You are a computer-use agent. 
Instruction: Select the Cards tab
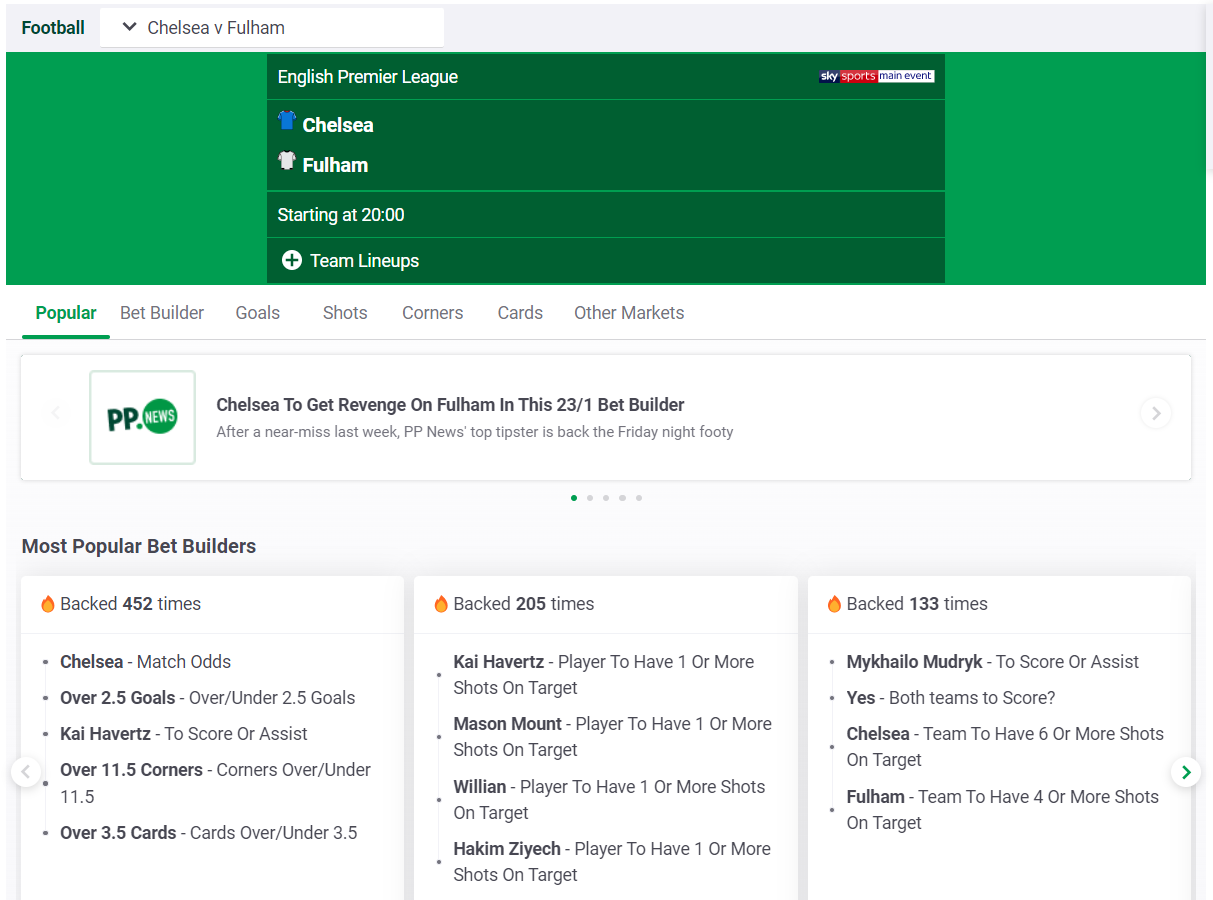pos(520,313)
